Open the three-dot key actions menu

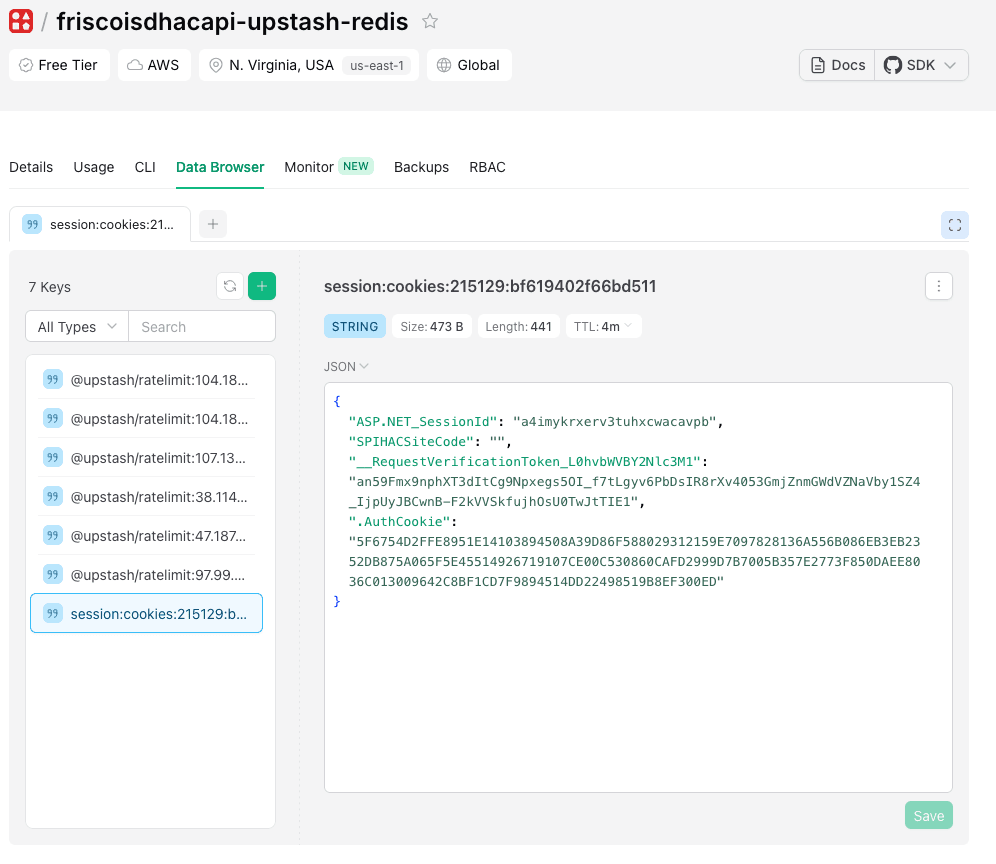coord(938,286)
